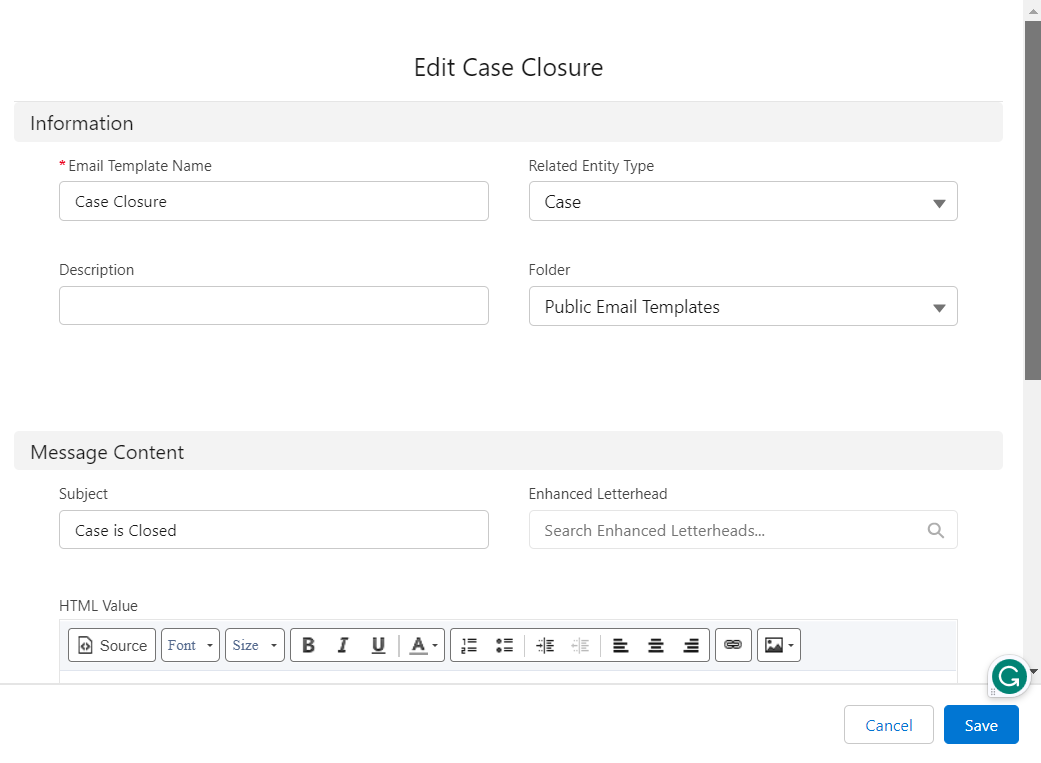Click the HTML Value label
This screenshot has height=763, width=1041.
tap(98, 606)
